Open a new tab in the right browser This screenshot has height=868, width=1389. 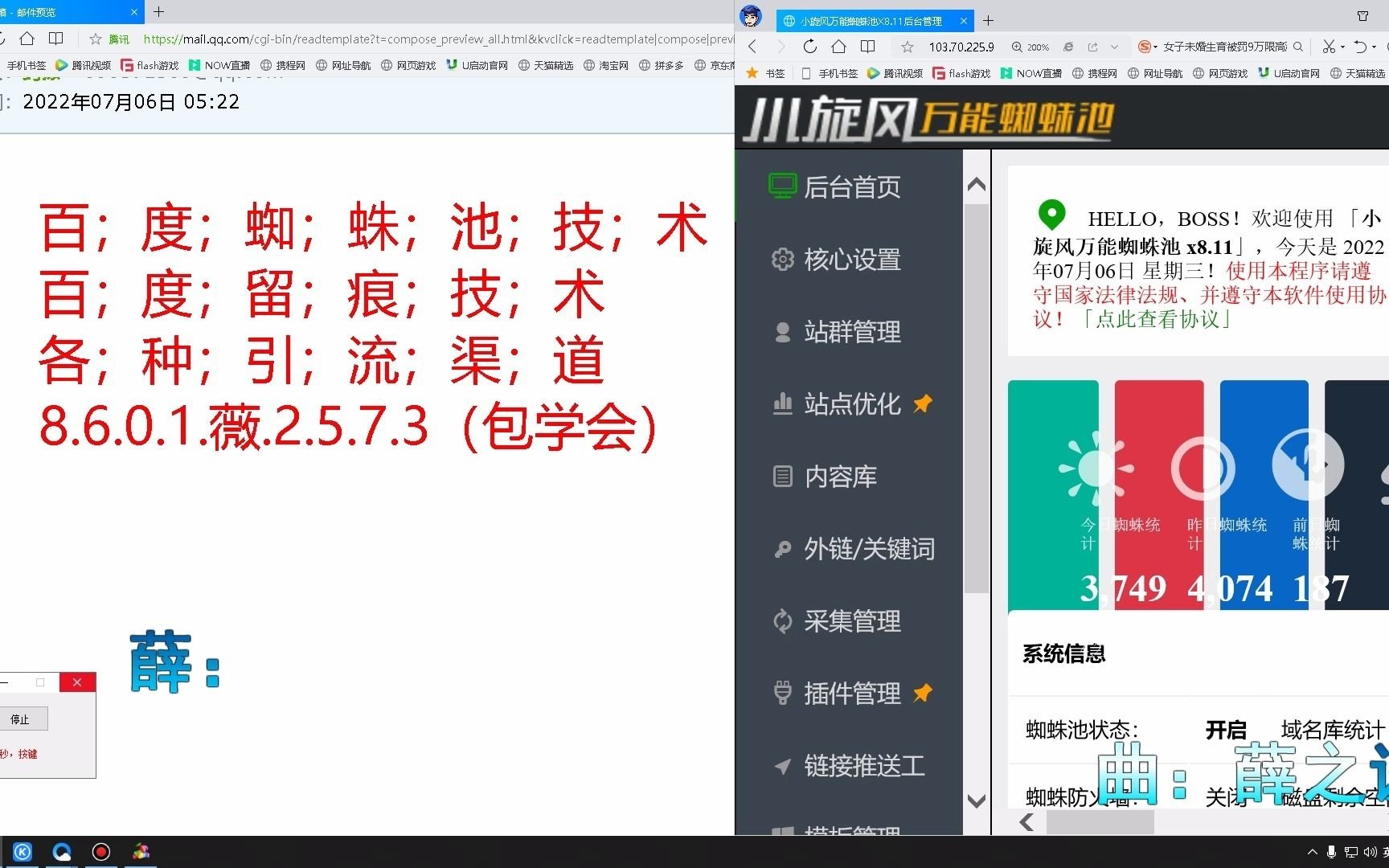click(989, 20)
